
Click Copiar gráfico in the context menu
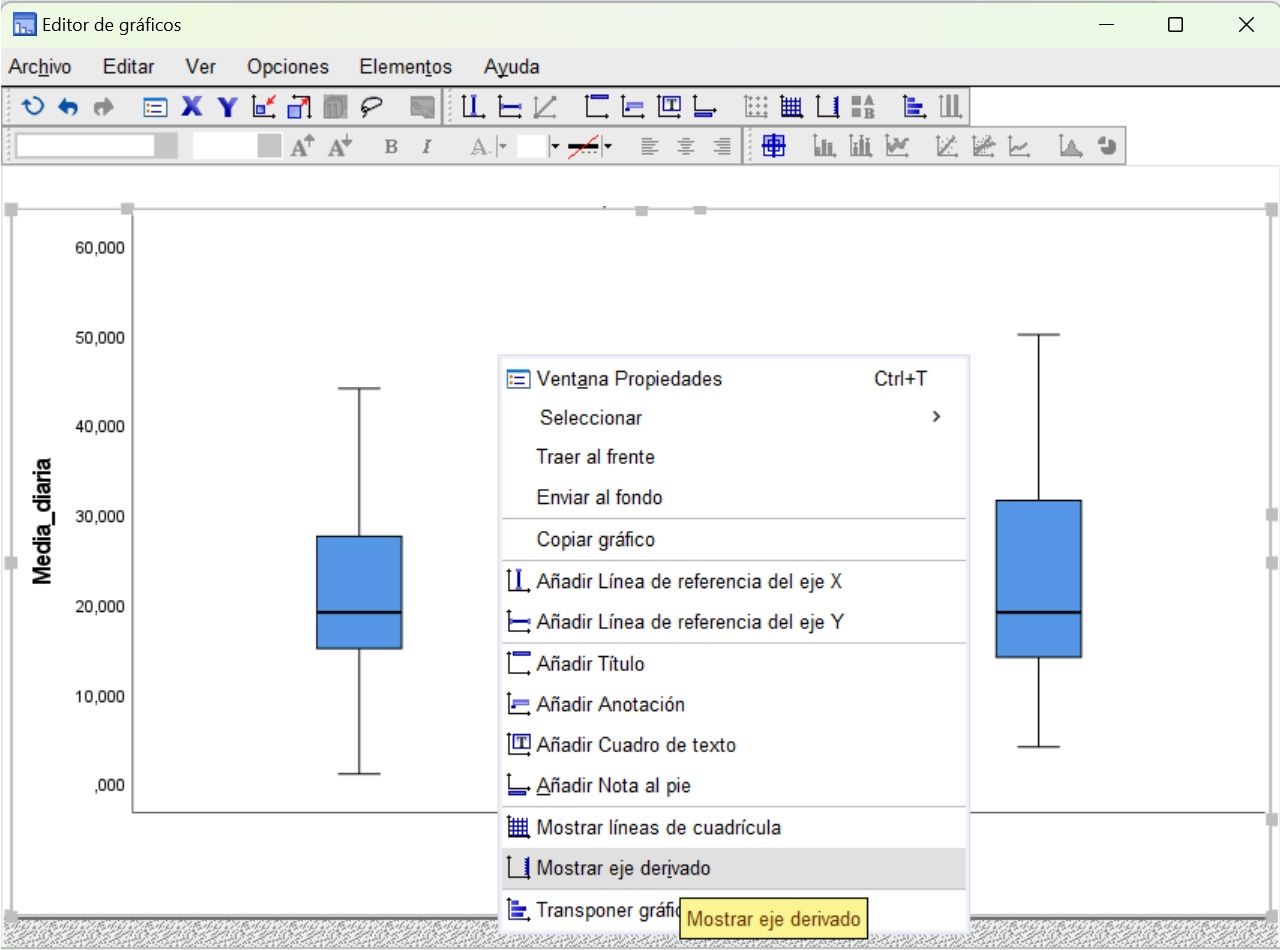(x=595, y=540)
